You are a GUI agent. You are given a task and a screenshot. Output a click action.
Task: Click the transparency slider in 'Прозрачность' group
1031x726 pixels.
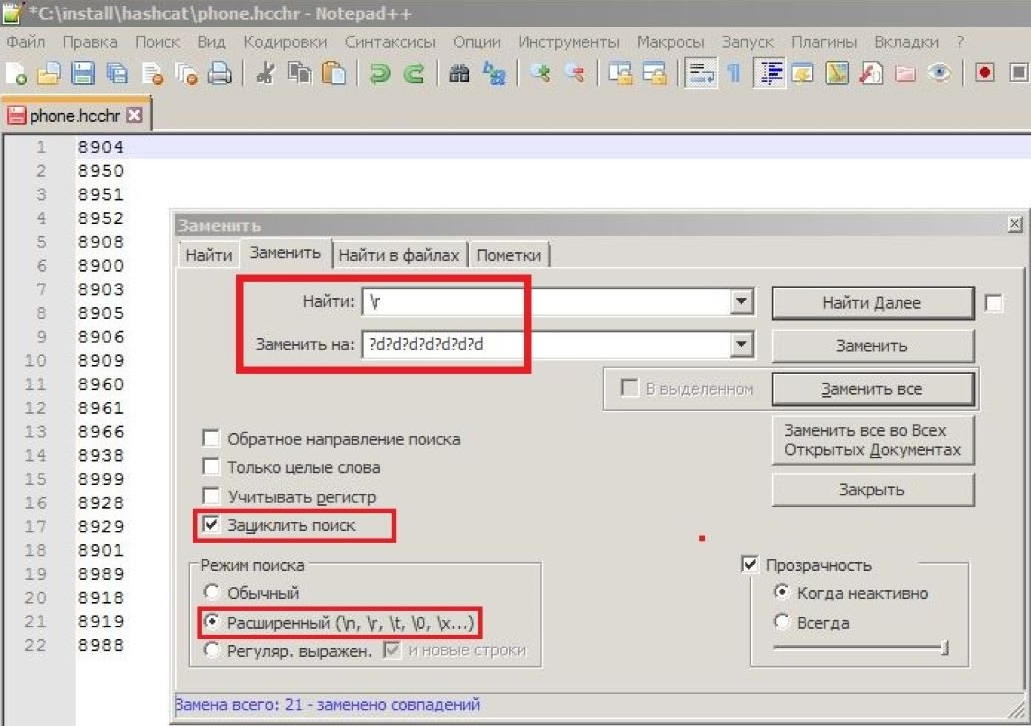click(x=860, y=650)
